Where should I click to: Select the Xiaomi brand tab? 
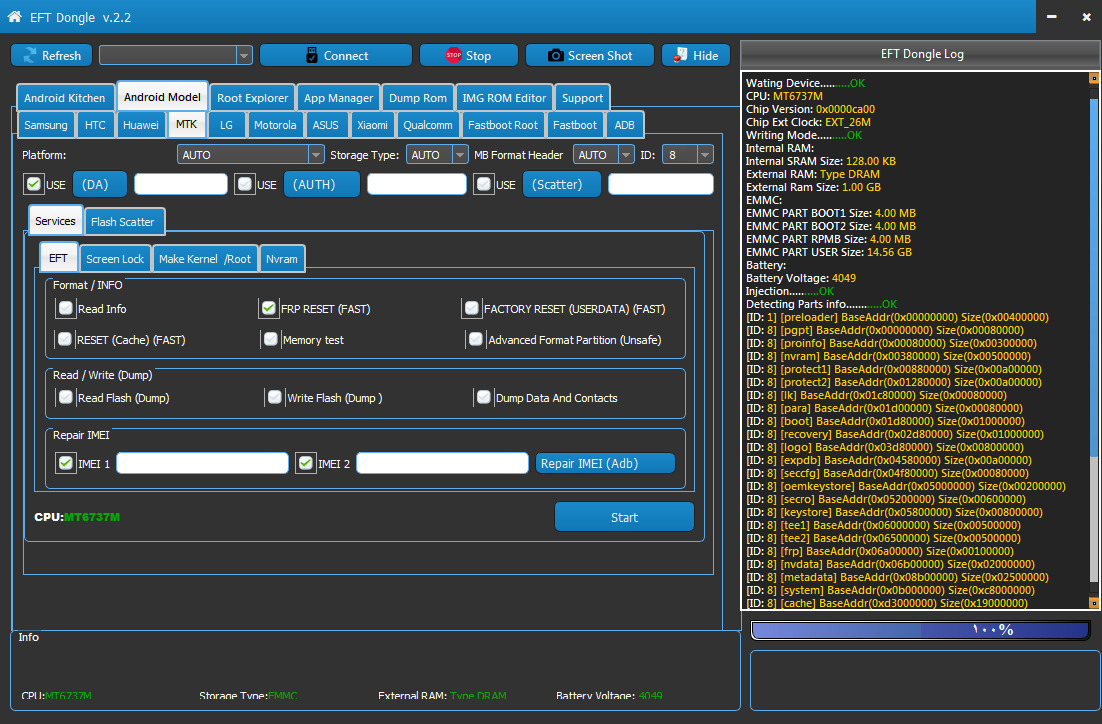point(372,124)
